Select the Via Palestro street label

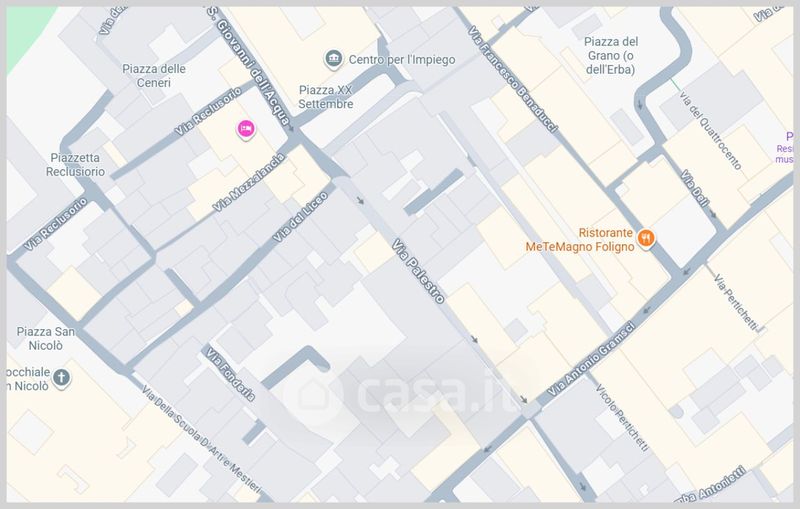tap(418, 271)
